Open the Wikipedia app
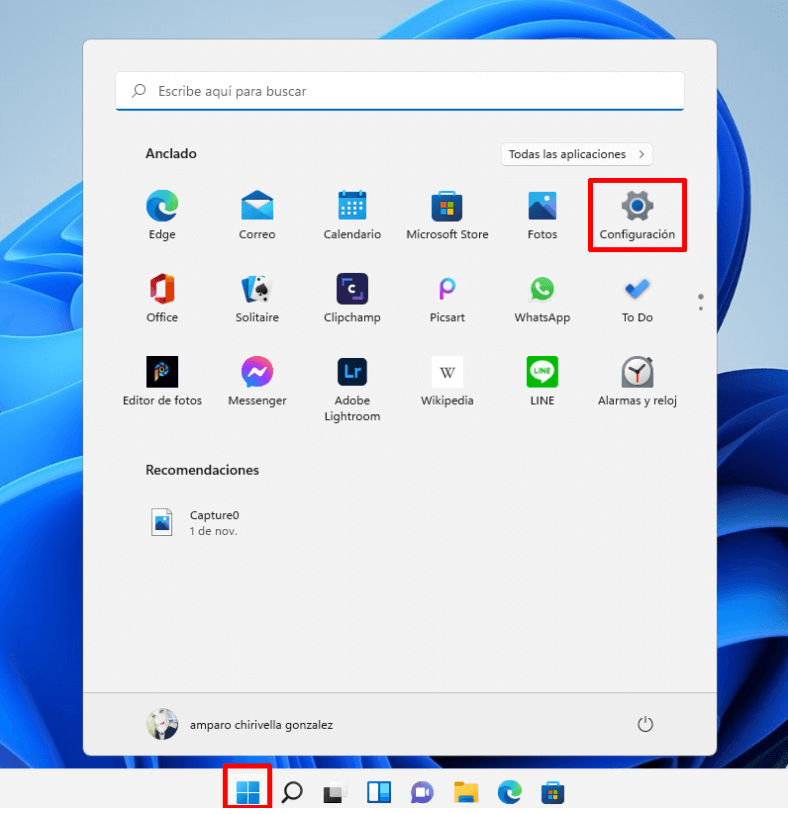Screen dimensions: 788x814 click(x=447, y=381)
